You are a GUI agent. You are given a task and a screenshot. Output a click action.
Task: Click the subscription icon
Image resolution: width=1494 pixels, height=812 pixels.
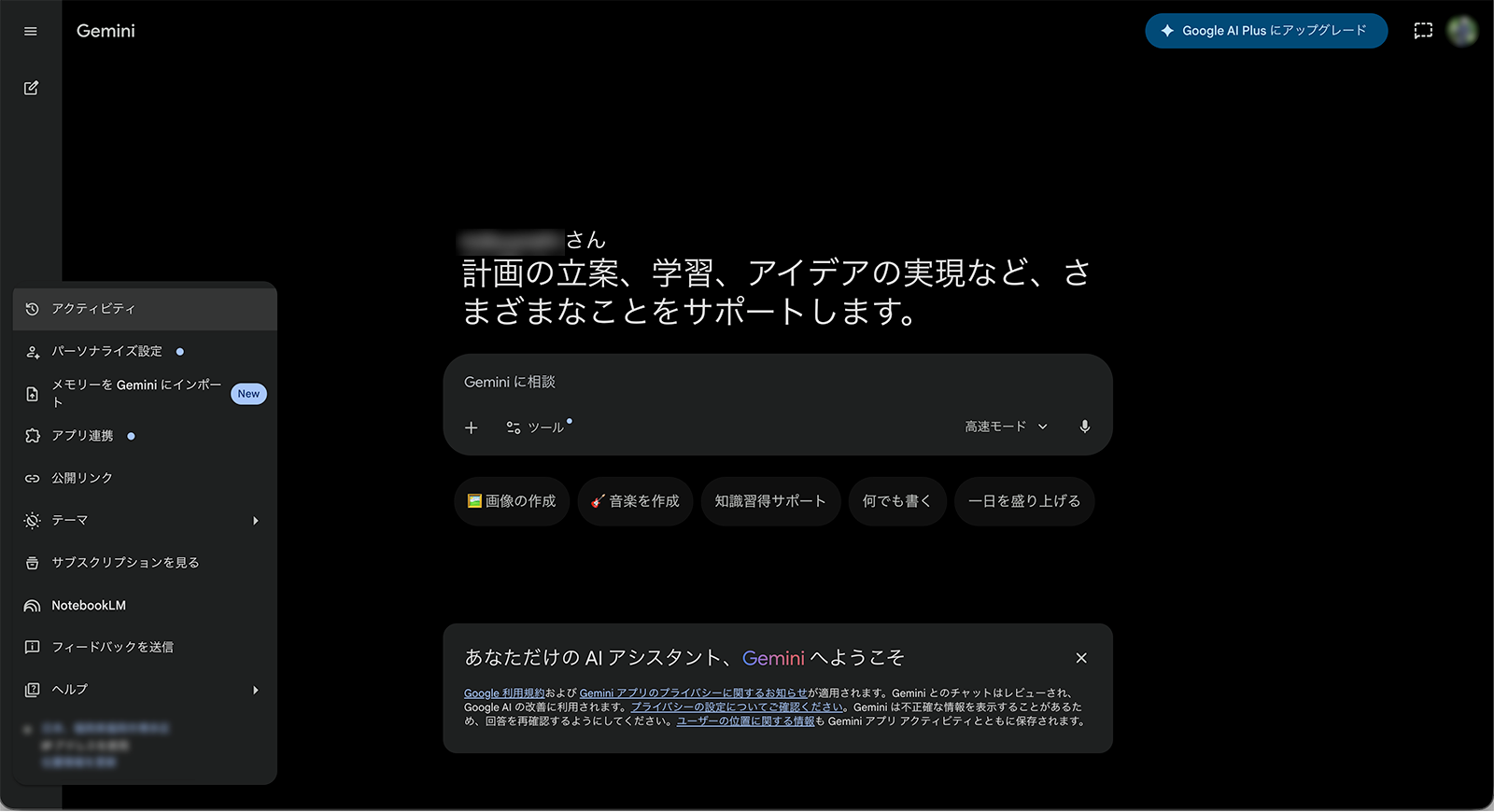point(33,563)
